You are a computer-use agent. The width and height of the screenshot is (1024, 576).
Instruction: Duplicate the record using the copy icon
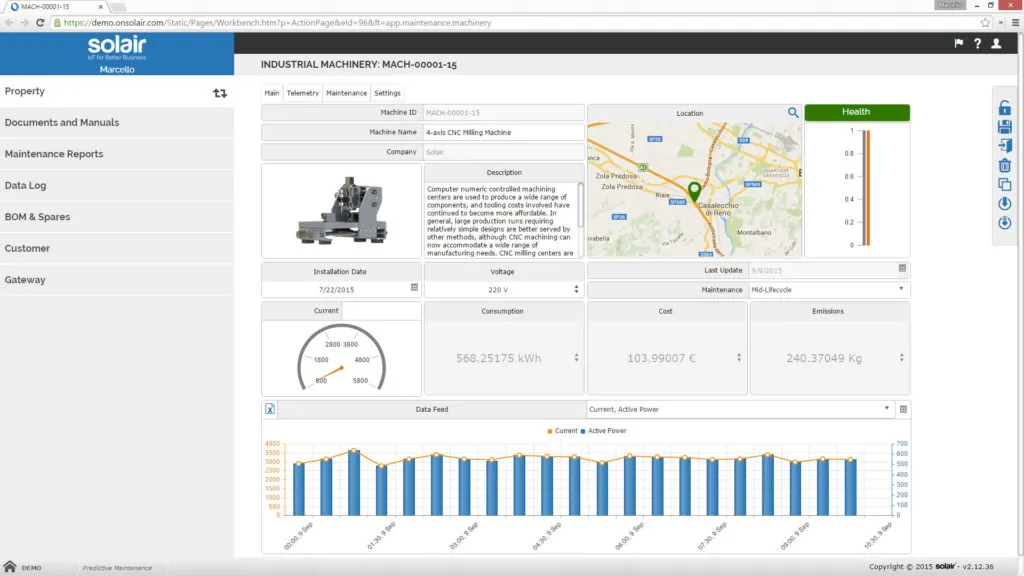(x=1005, y=184)
